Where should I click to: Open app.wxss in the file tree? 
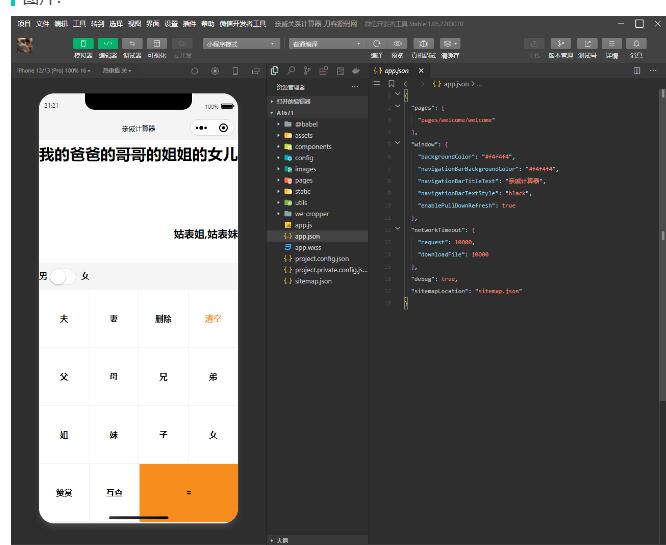pyautogui.click(x=307, y=247)
